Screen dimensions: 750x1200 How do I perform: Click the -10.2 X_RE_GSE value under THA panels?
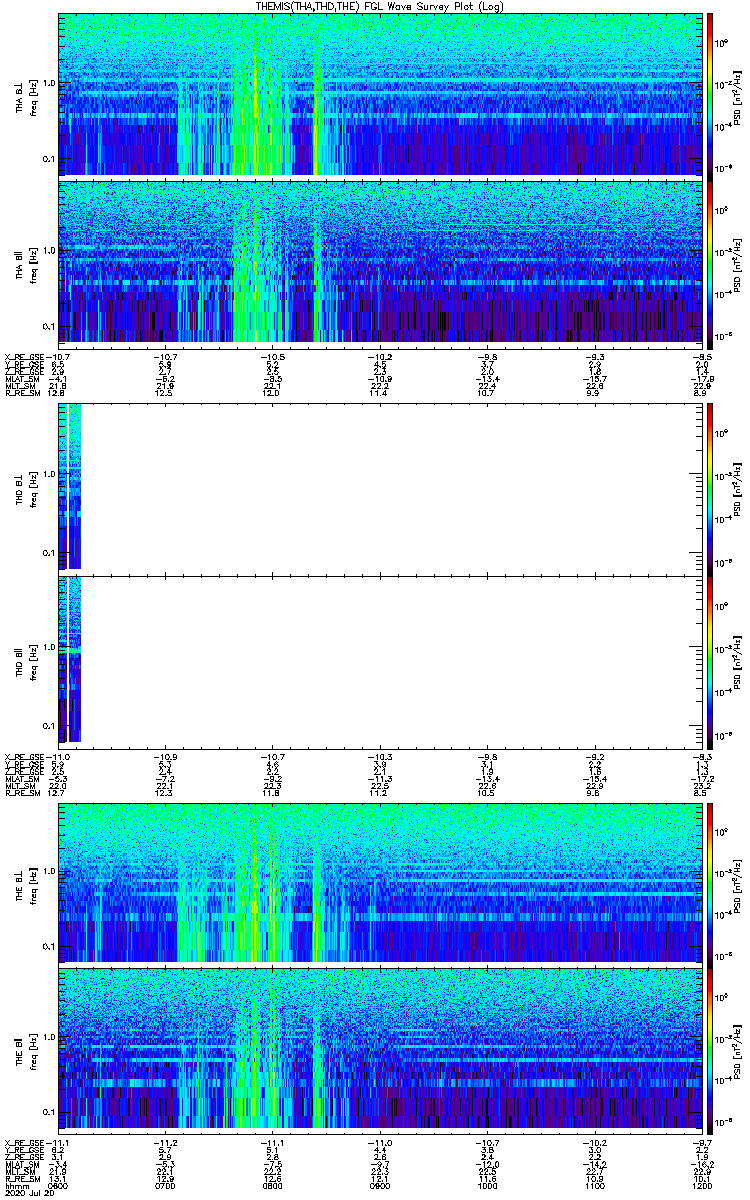point(378,356)
